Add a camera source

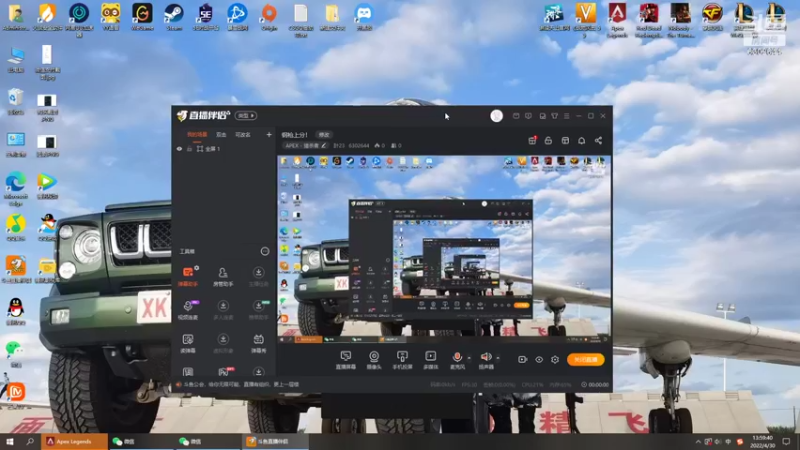pos(374,360)
